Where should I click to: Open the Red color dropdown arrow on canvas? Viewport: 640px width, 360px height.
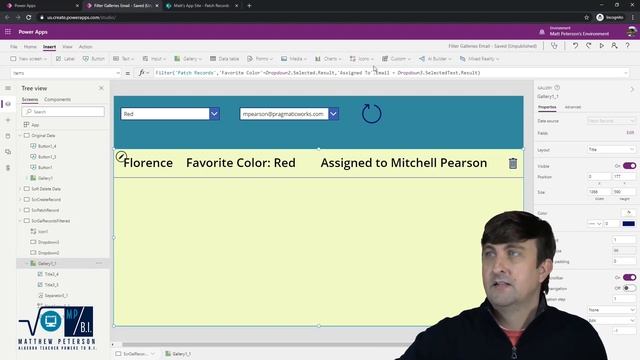pos(214,114)
